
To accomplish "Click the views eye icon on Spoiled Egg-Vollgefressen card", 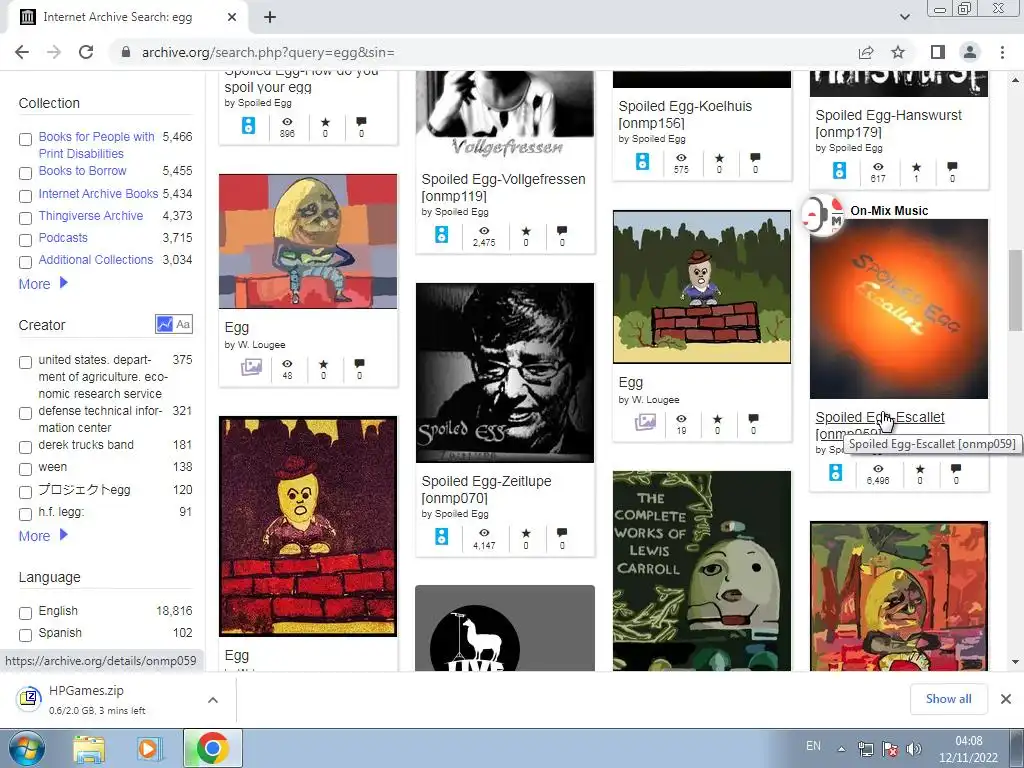I will (x=484, y=231).
